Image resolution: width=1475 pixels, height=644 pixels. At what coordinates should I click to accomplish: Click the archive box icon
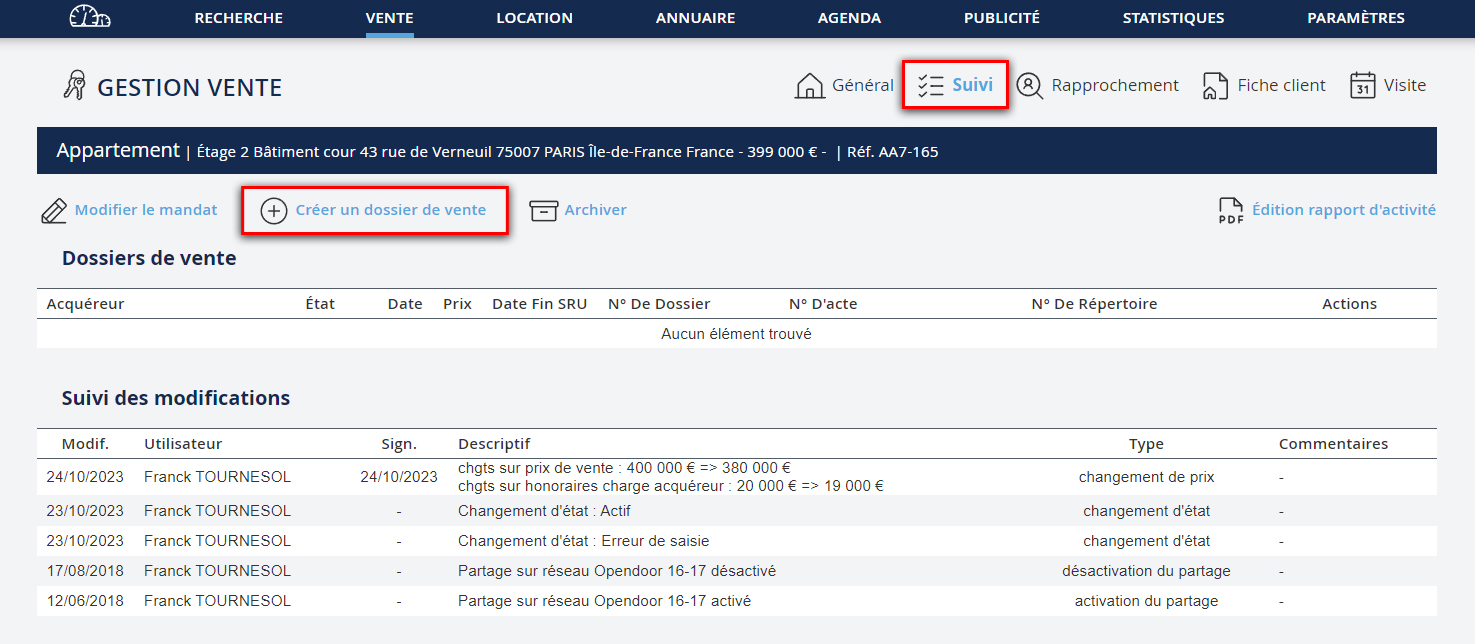[543, 211]
